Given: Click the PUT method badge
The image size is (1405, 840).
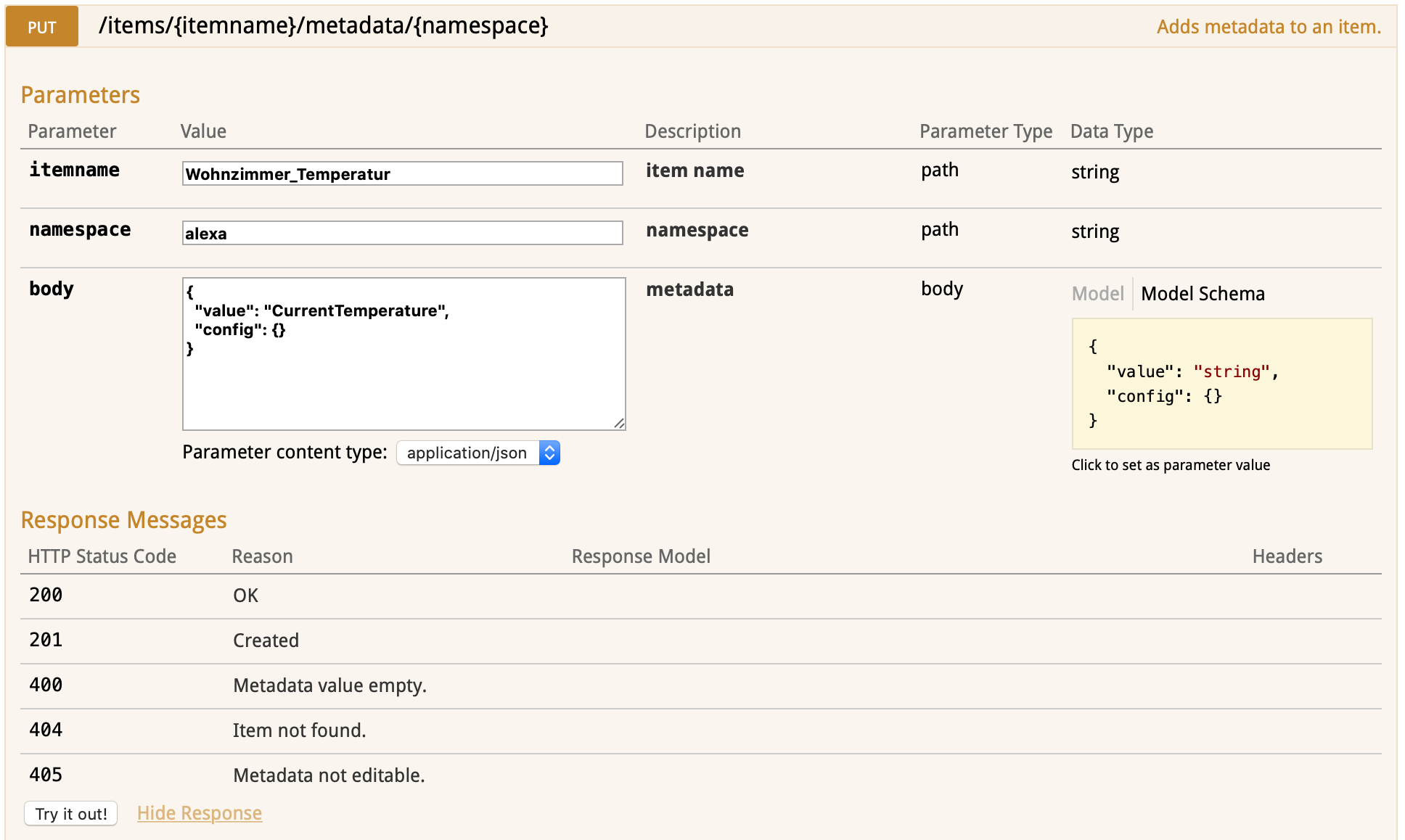Looking at the screenshot, I should coord(42,27).
